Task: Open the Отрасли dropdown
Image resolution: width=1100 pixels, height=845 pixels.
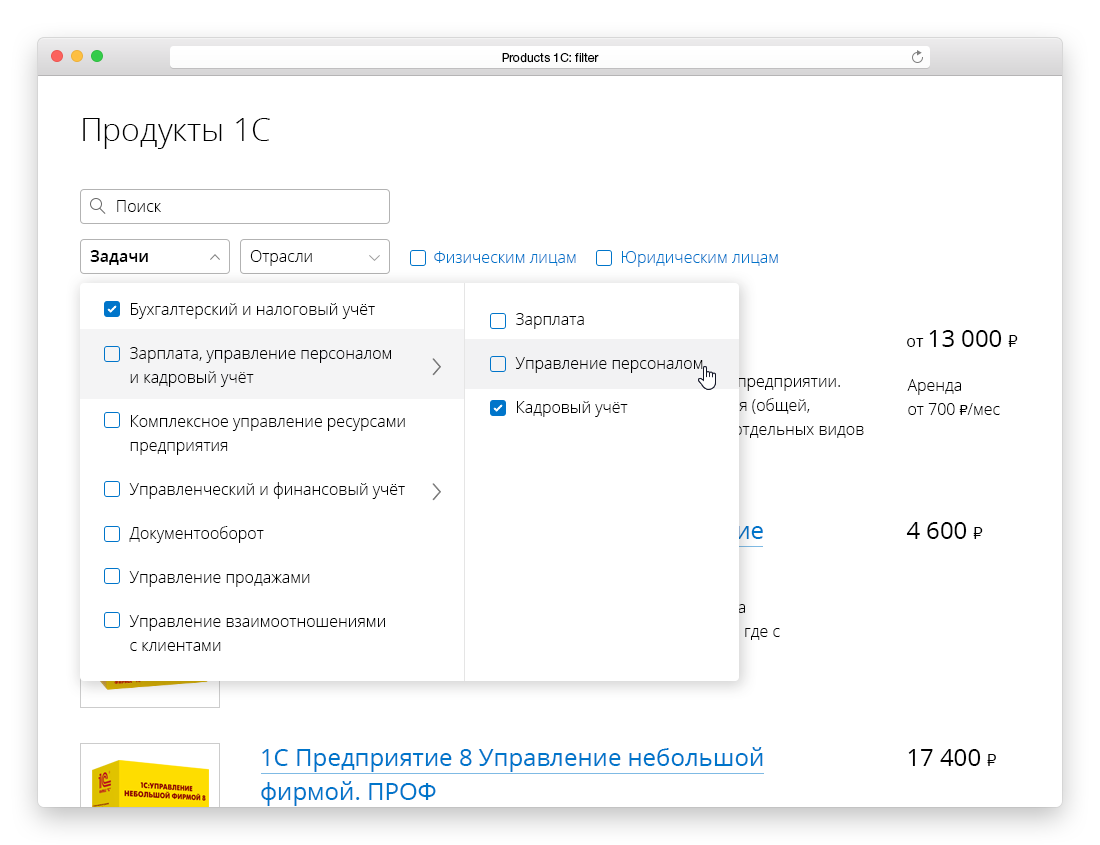Action: click(x=315, y=257)
